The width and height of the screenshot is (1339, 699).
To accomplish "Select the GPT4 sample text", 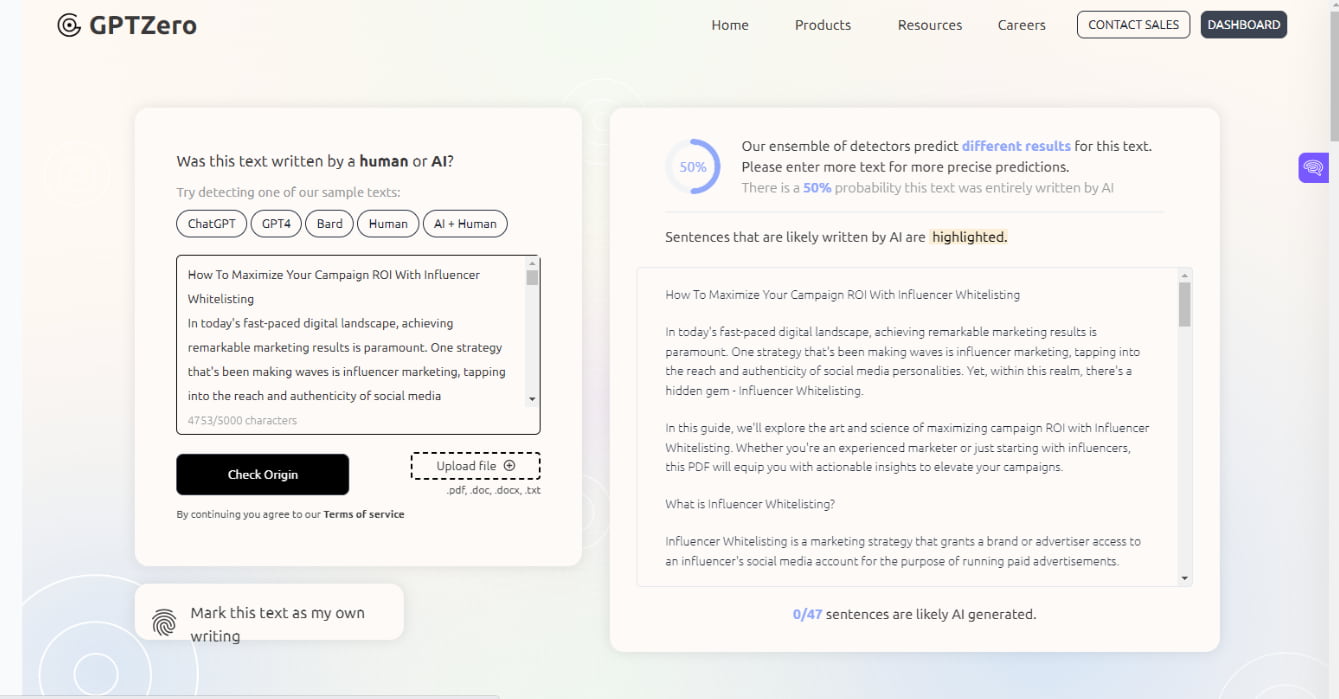I will click(x=276, y=223).
